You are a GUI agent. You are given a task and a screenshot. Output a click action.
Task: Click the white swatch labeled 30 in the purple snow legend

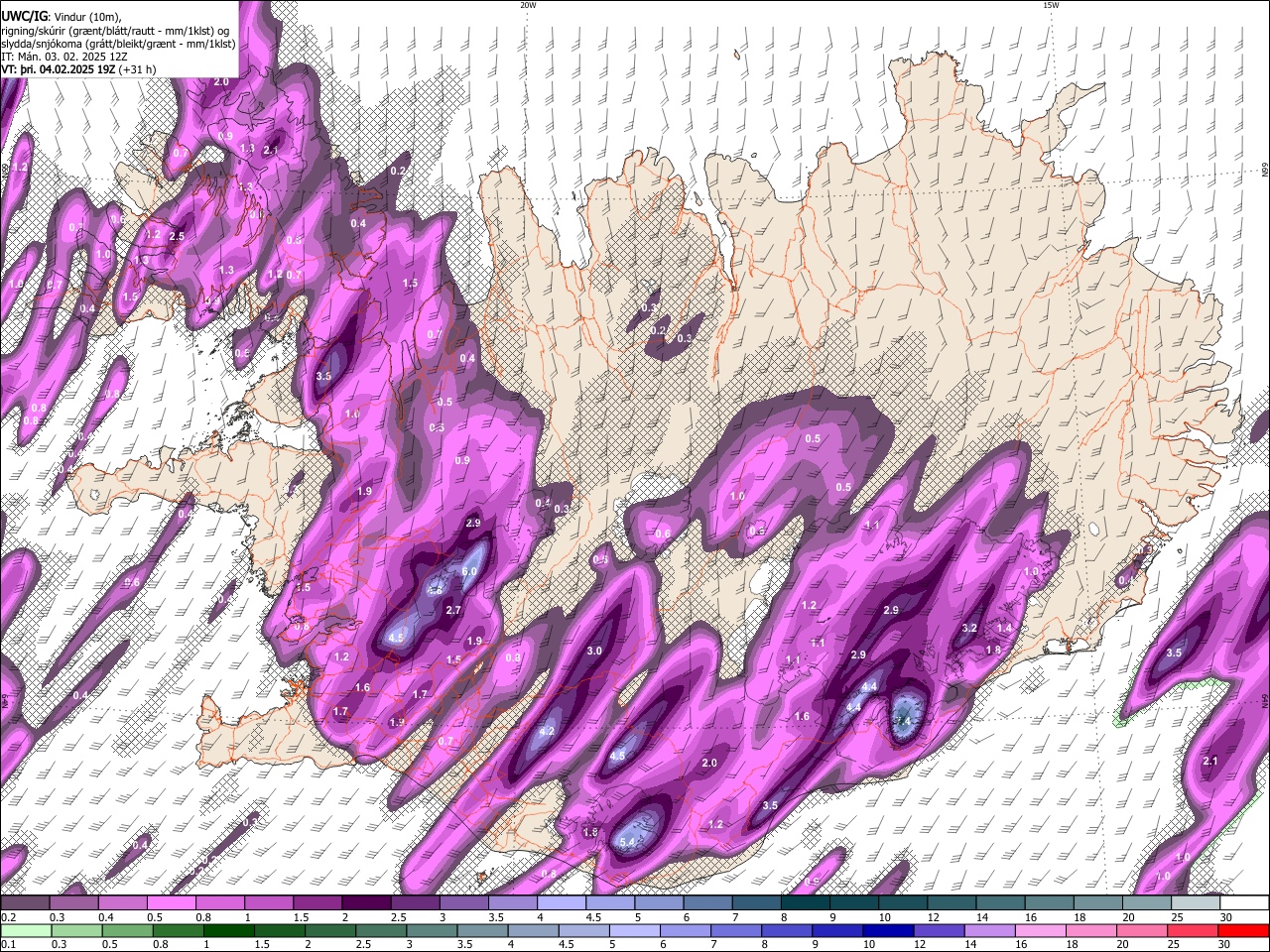pyautogui.click(x=1244, y=902)
